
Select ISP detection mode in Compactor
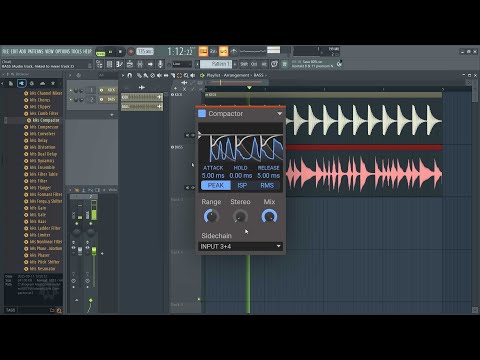[242, 185]
